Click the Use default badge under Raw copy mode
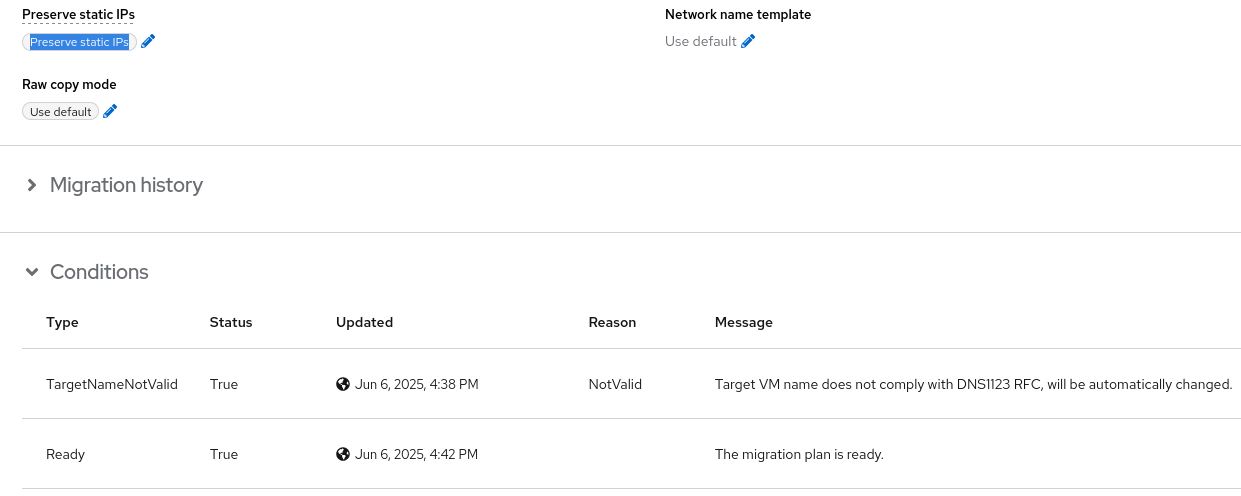 tap(61, 112)
